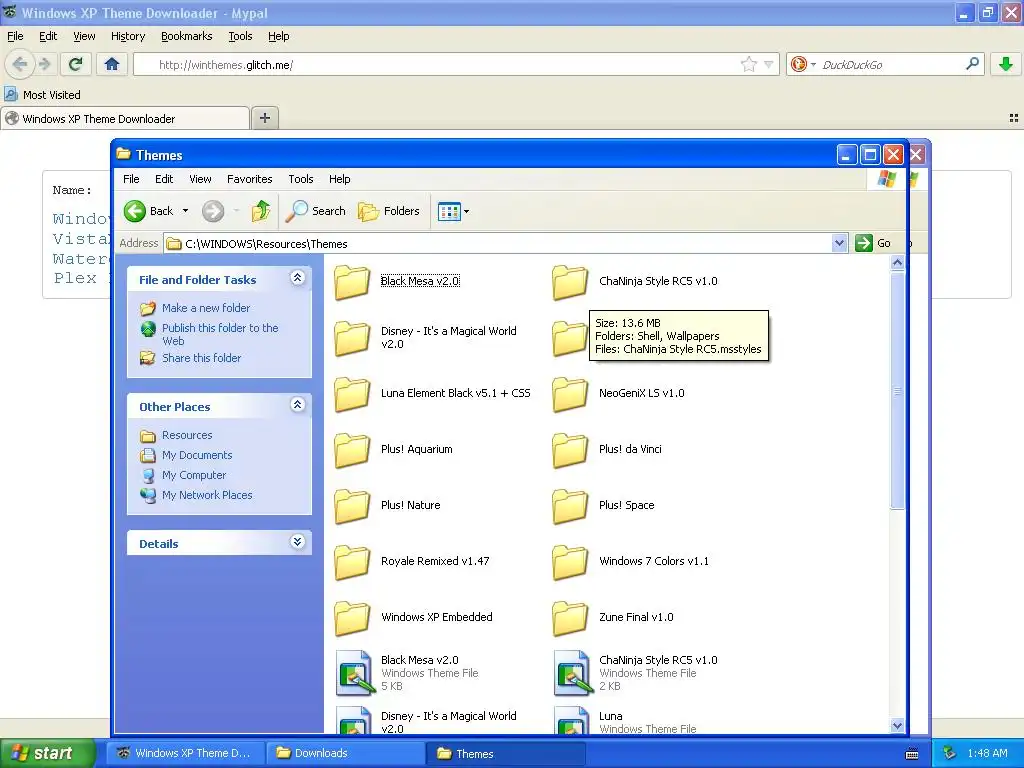Select the Plus! da Vinci folder
Viewport: 1024px width, 768px height.
[x=607, y=449]
